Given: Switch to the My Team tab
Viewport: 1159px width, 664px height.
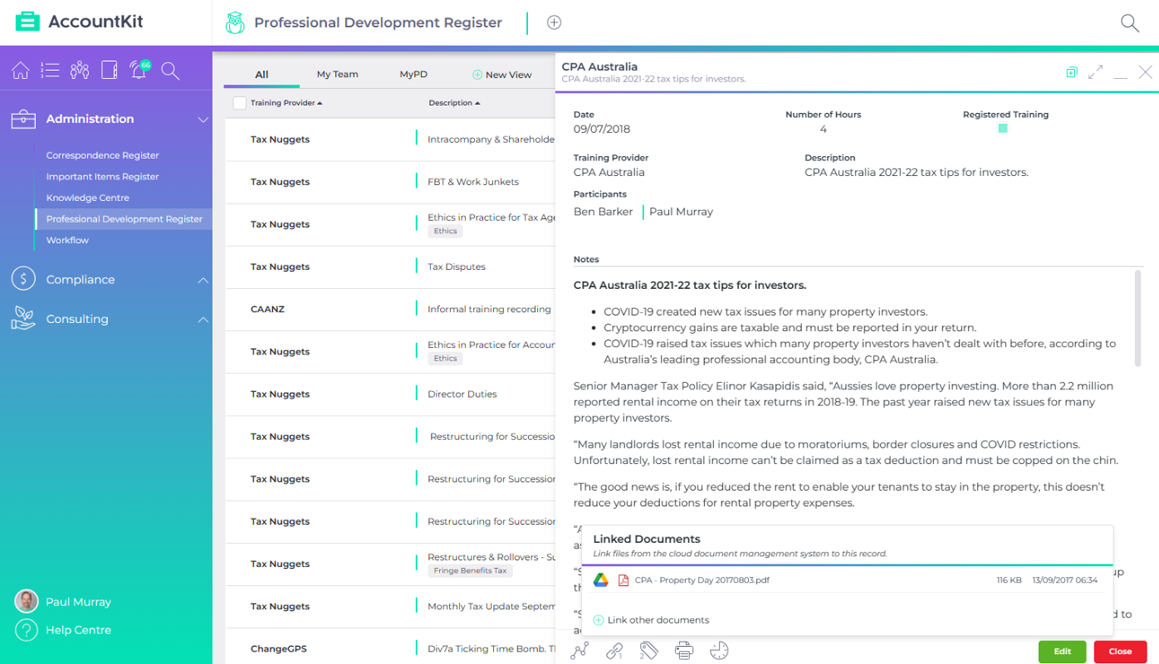Looking at the screenshot, I should pyautogui.click(x=337, y=74).
